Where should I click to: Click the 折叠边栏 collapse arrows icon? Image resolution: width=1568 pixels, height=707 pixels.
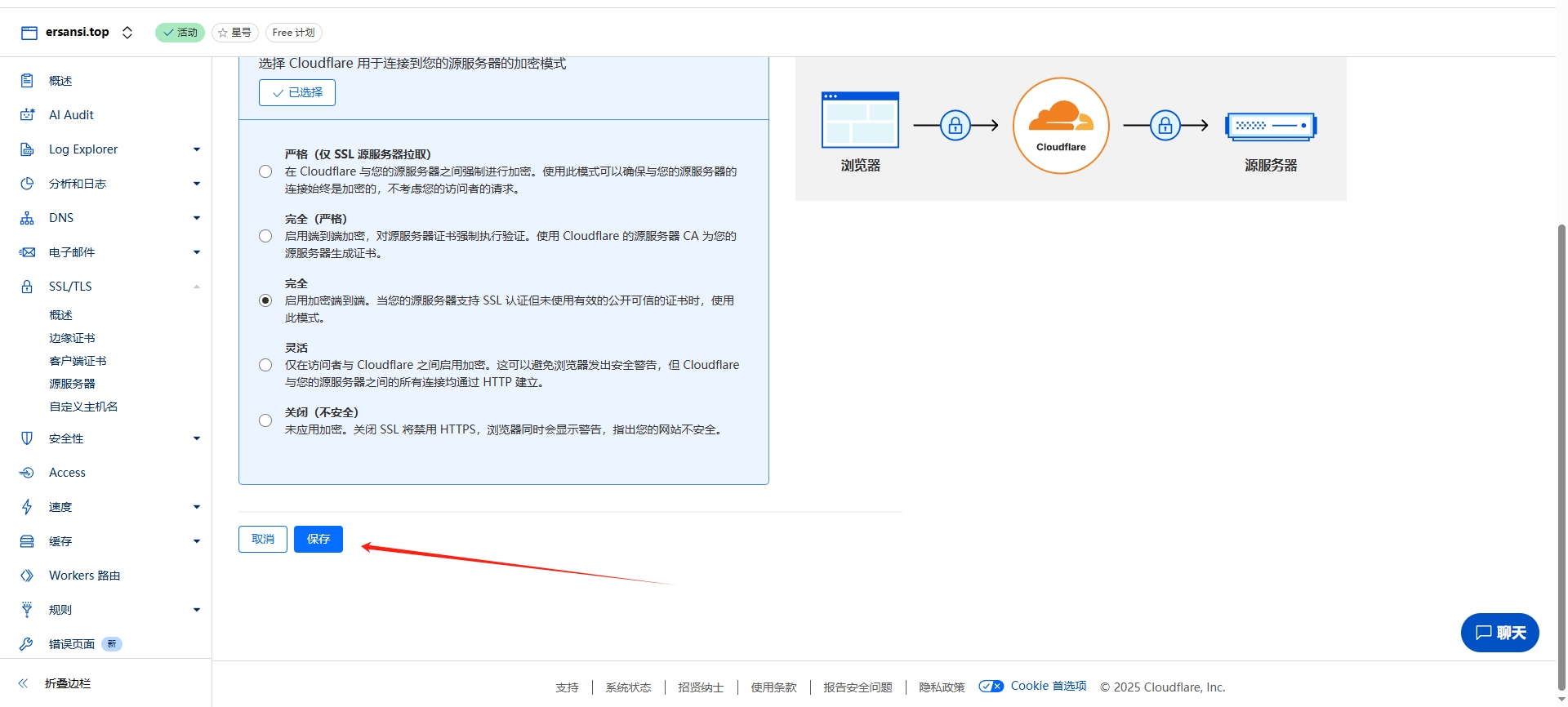coord(23,683)
